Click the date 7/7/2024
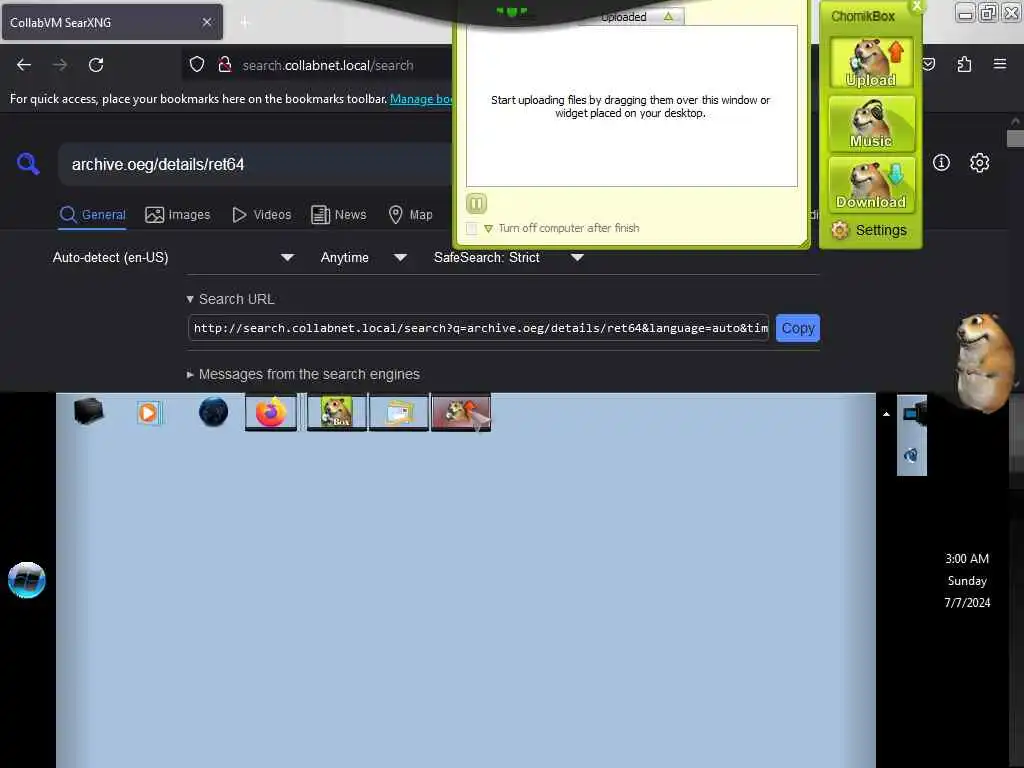Screen dimensions: 1024x768 click(967, 603)
